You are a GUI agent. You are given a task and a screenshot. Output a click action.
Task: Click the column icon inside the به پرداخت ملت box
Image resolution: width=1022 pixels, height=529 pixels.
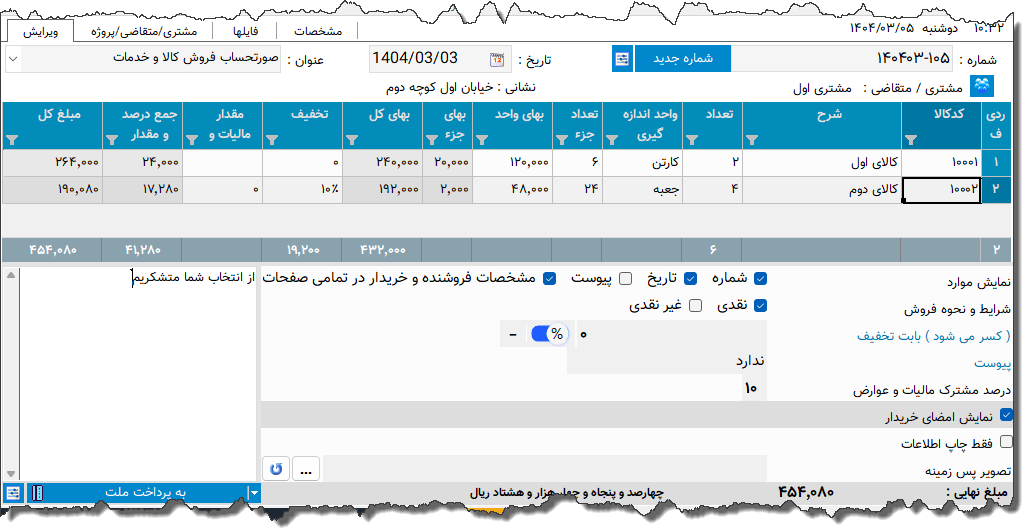(x=38, y=493)
